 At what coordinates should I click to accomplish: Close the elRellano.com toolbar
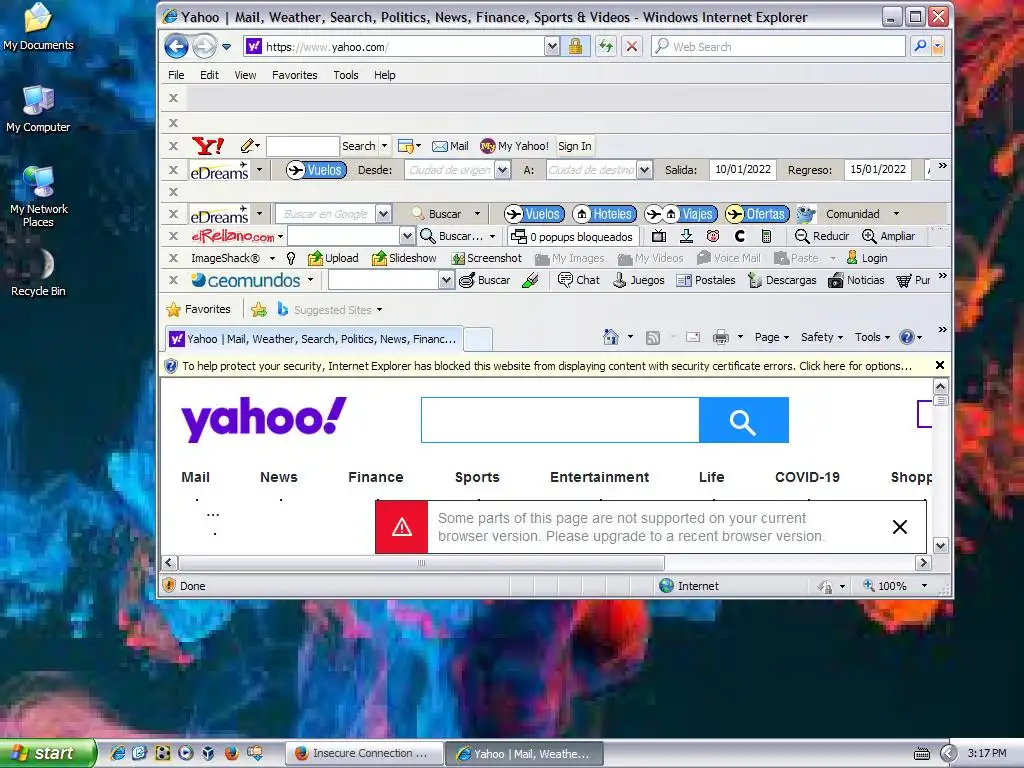[173, 236]
